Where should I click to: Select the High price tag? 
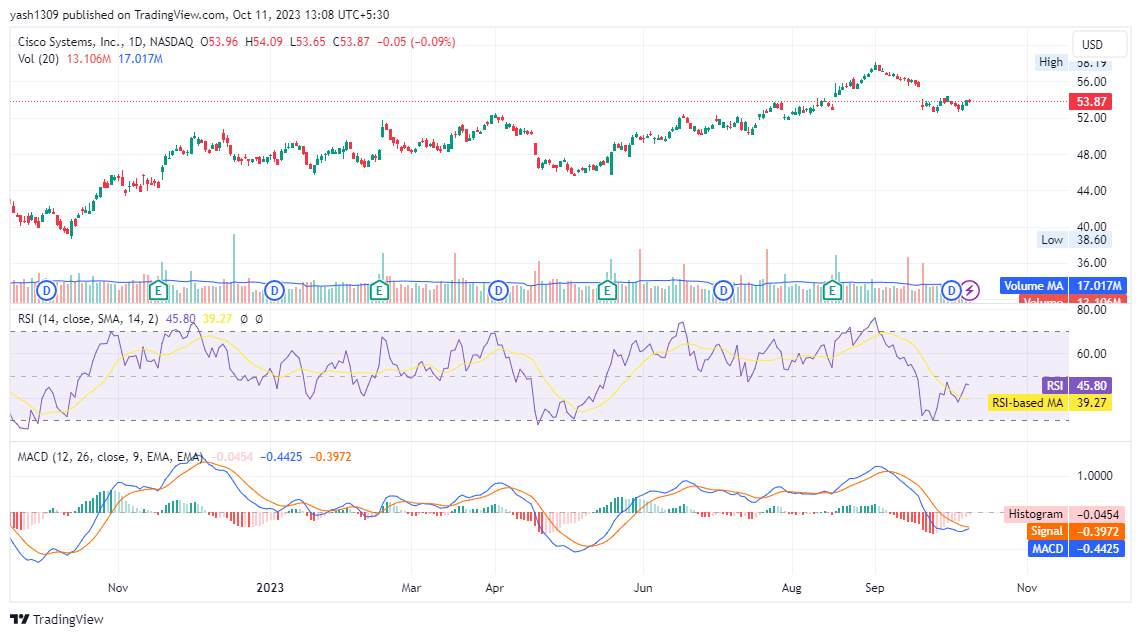[1051, 62]
